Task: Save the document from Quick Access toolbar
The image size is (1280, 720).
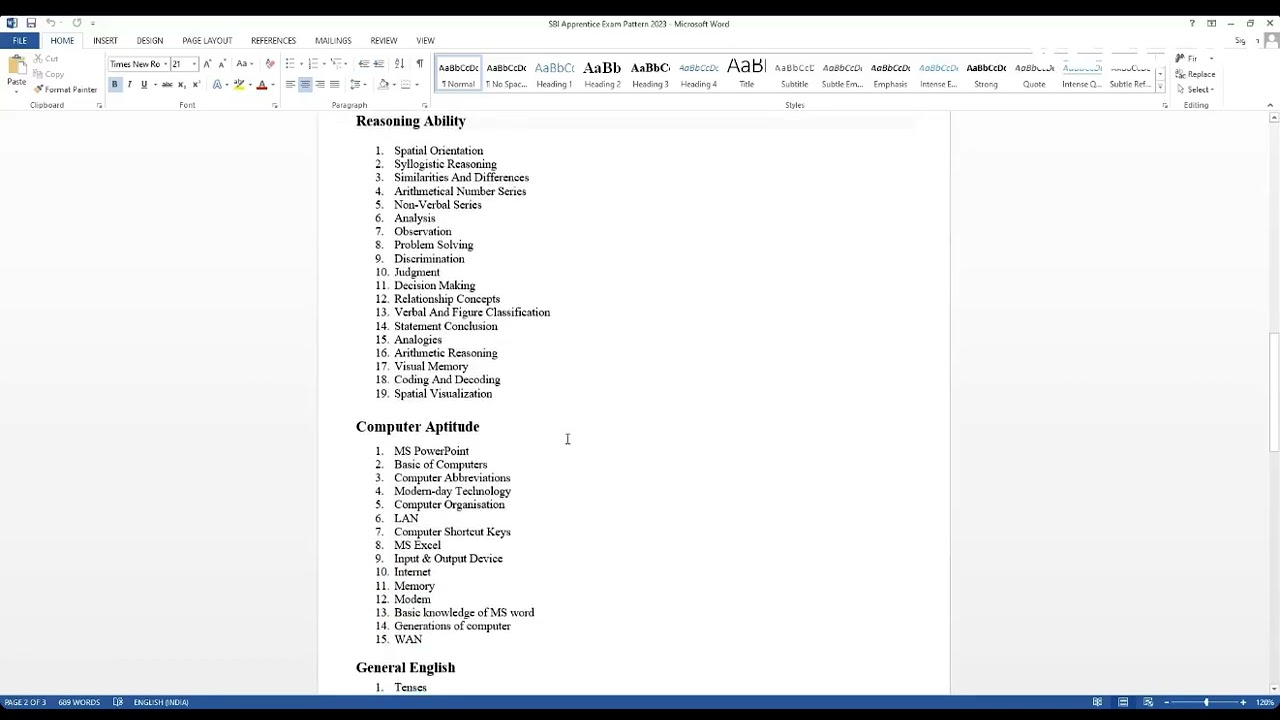Action: (31, 23)
